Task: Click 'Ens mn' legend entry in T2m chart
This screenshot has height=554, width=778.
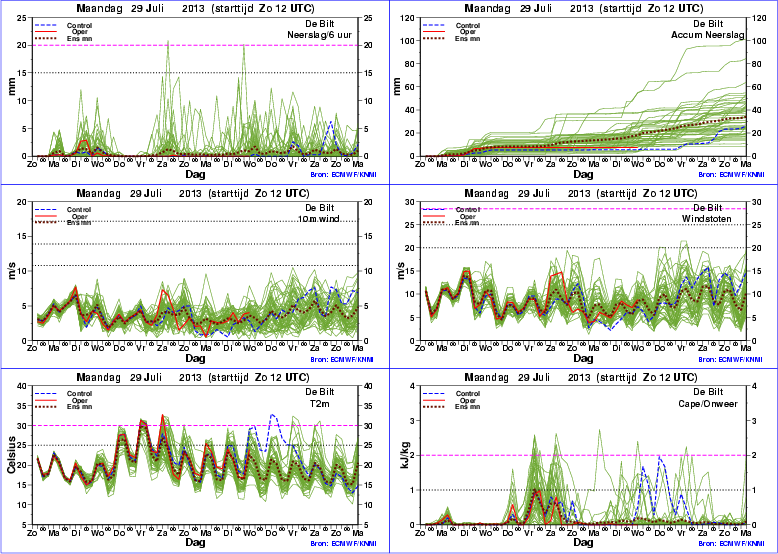Action: coord(79,407)
